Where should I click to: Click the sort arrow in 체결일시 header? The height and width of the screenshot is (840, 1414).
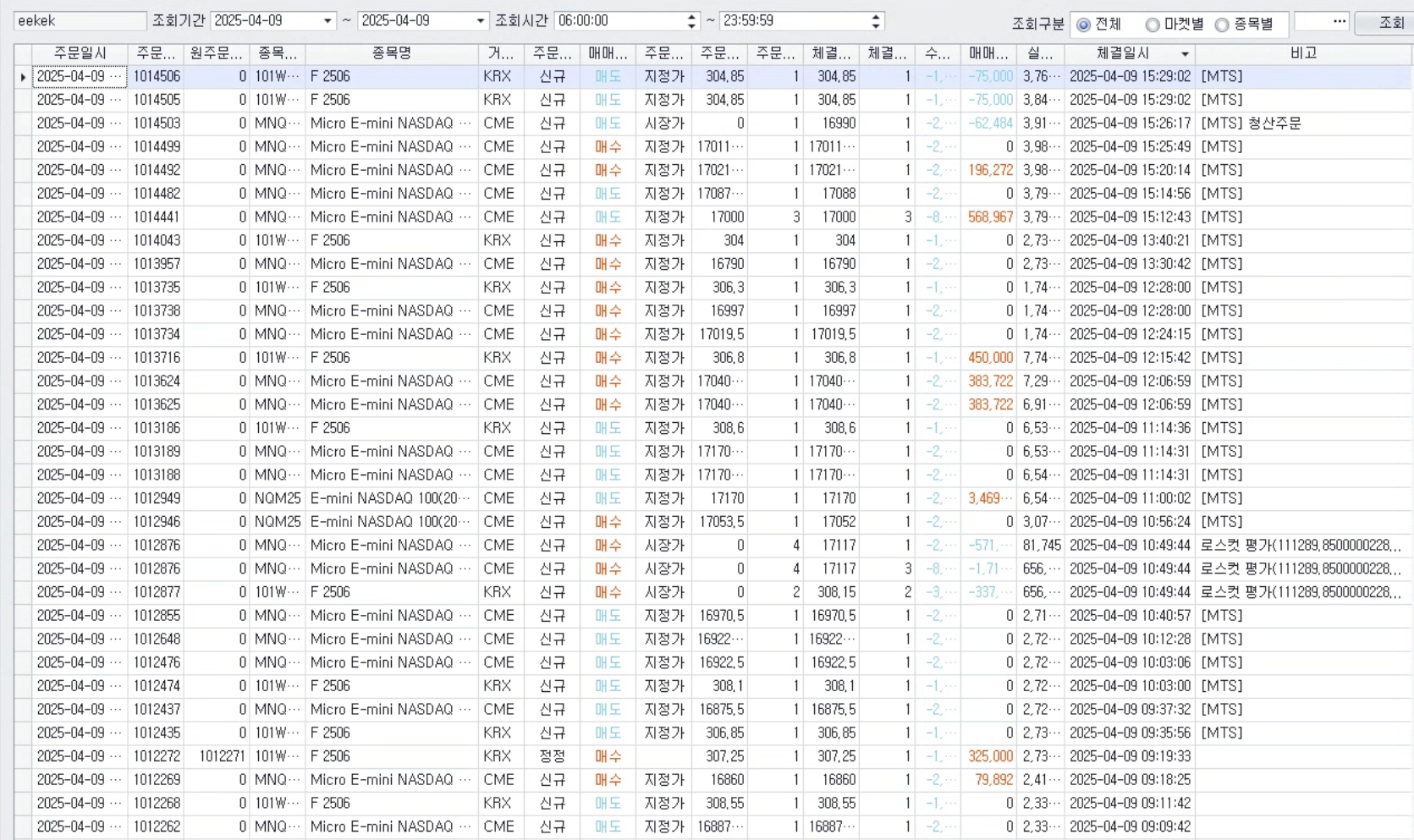coord(1185,54)
